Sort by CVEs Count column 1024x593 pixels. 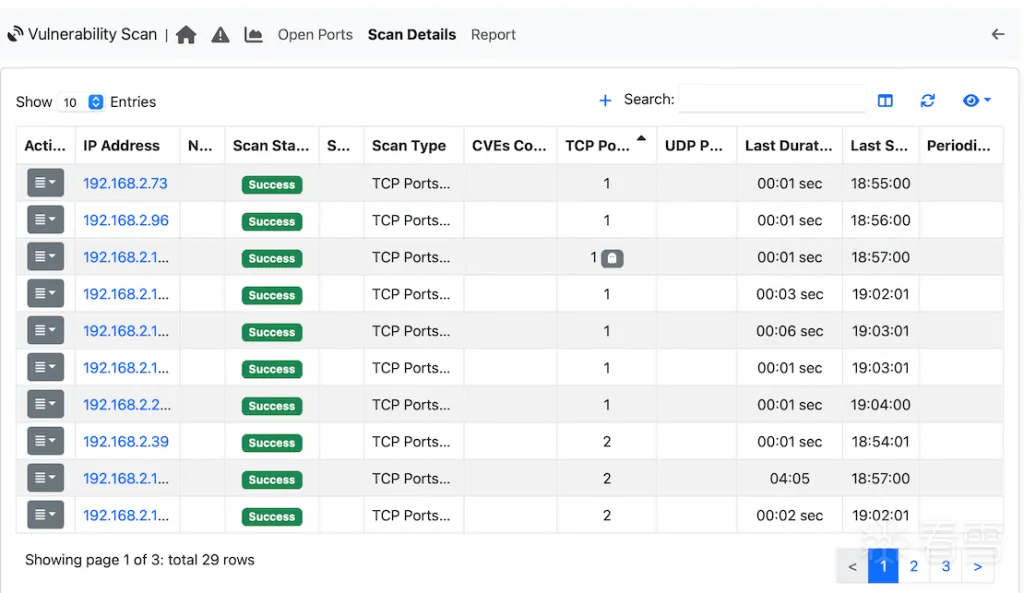[x=509, y=146]
